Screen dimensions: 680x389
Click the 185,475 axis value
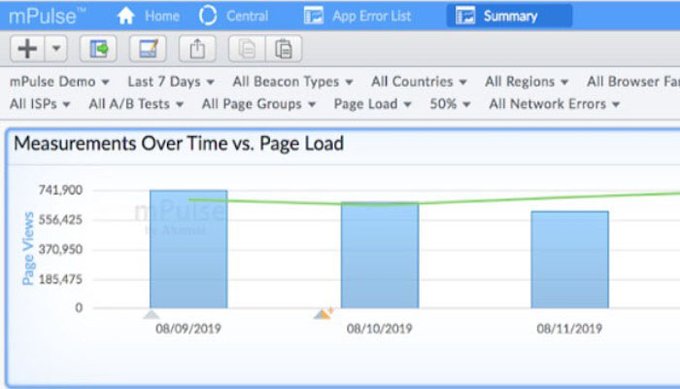coord(60,280)
